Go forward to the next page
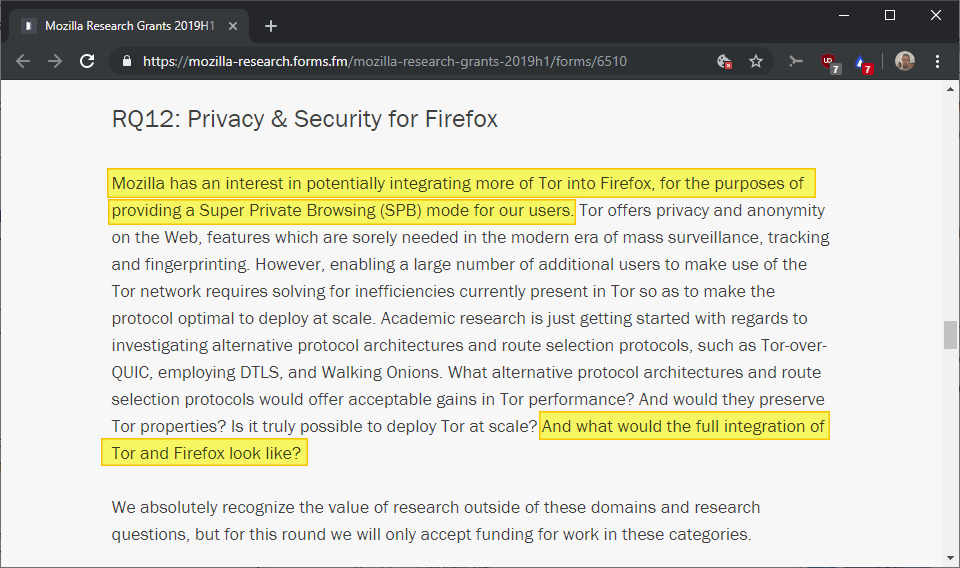Screen dimensions: 960x568 pyautogui.click(x=55, y=61)
